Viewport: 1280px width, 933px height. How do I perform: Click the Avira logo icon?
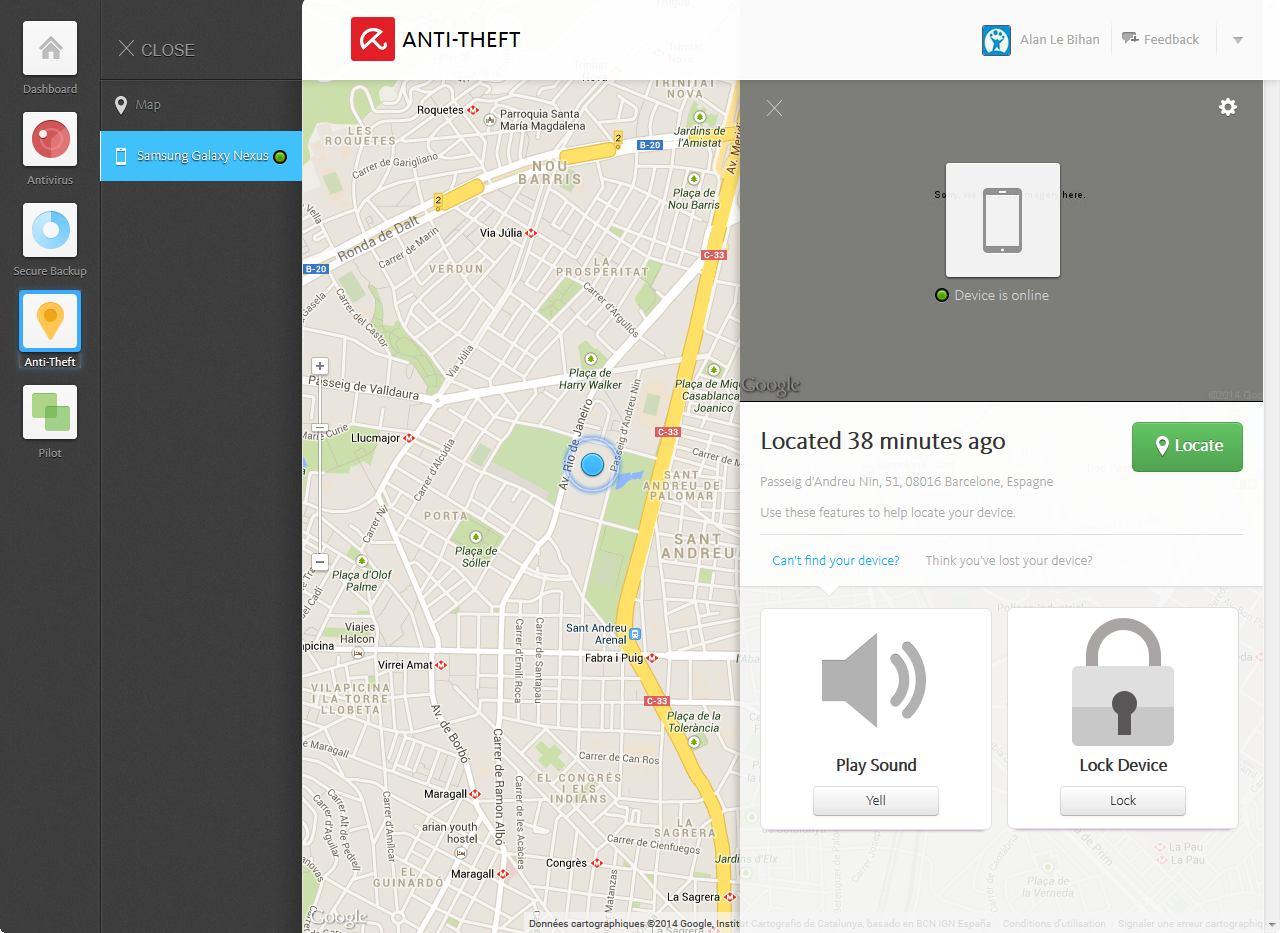click(x=373, y=39)
